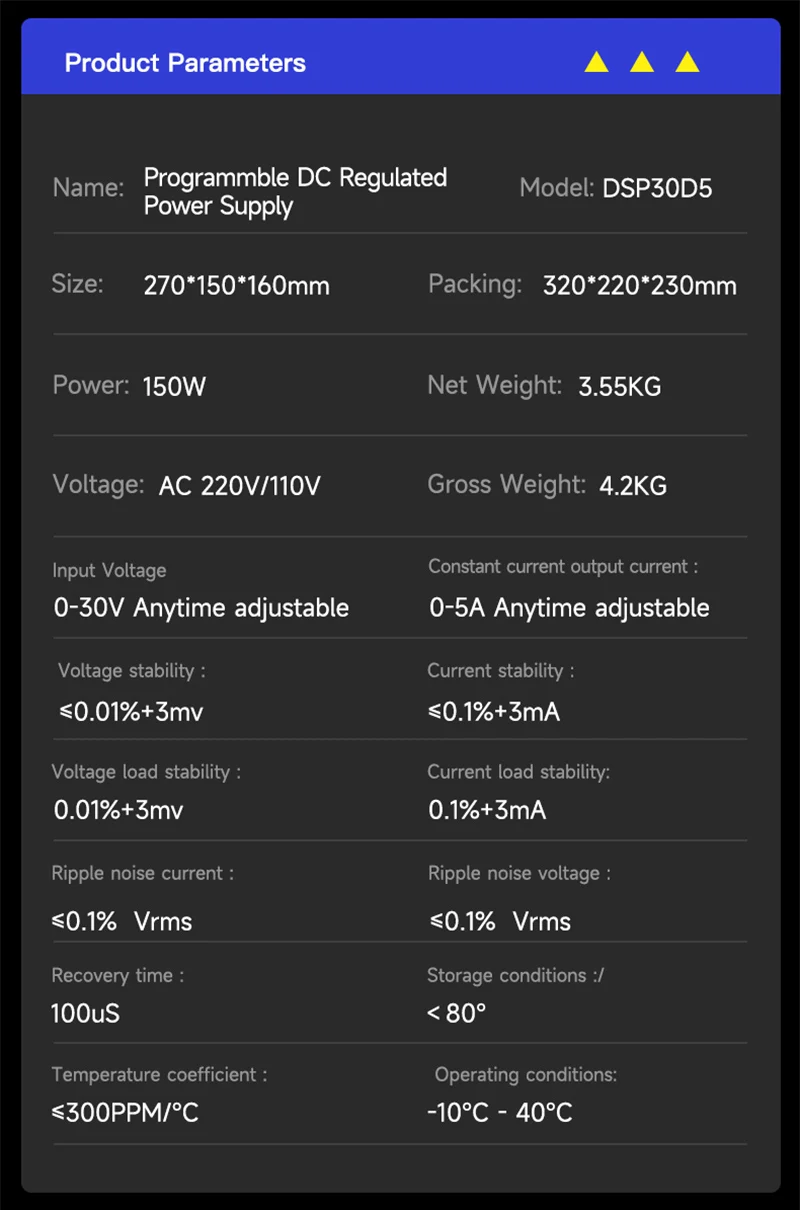Image resolution: width=800 pixels, height=1210 pixels.
Task: Click the 320*220*230mm packing value
Action: point(639,286)
